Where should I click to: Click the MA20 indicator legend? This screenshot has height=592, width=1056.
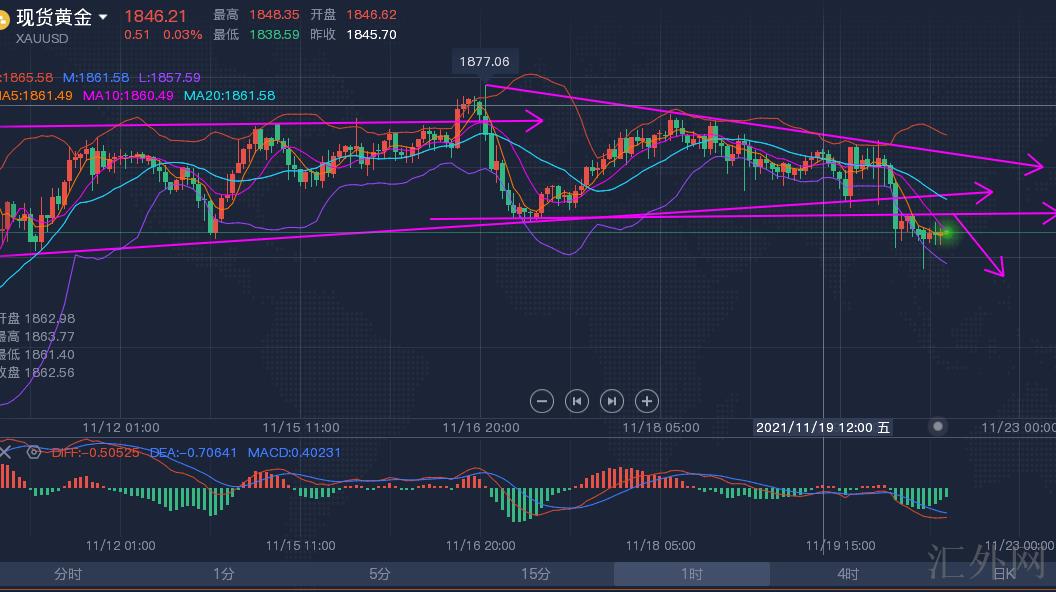(x=229, y=95)
